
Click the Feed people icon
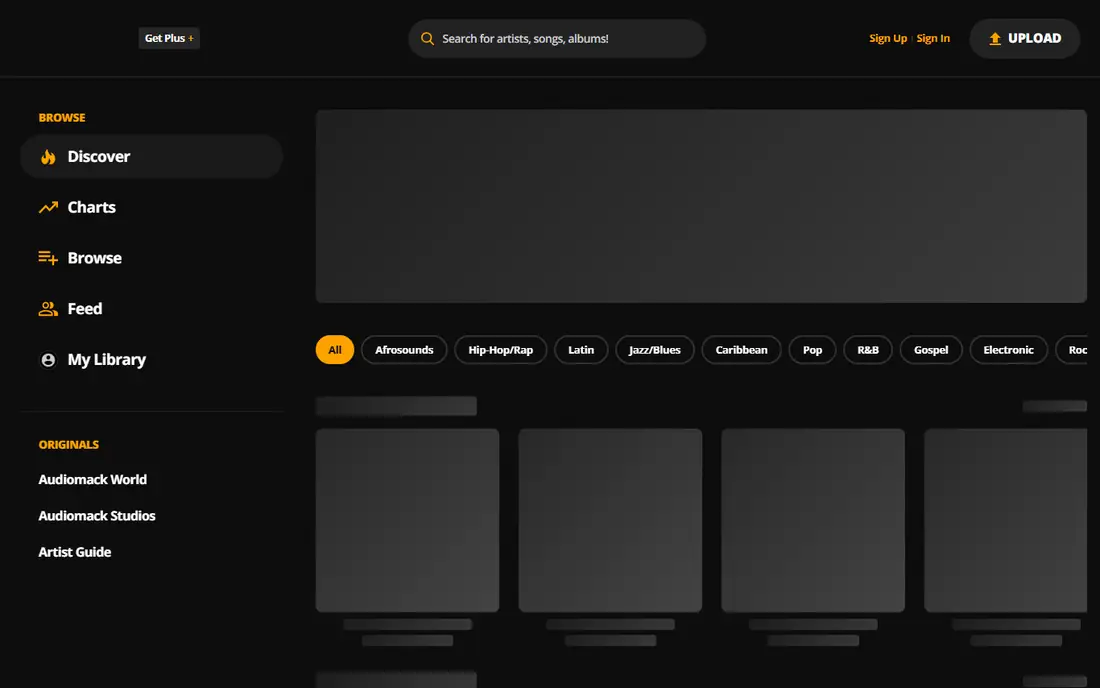pos(48,309)
